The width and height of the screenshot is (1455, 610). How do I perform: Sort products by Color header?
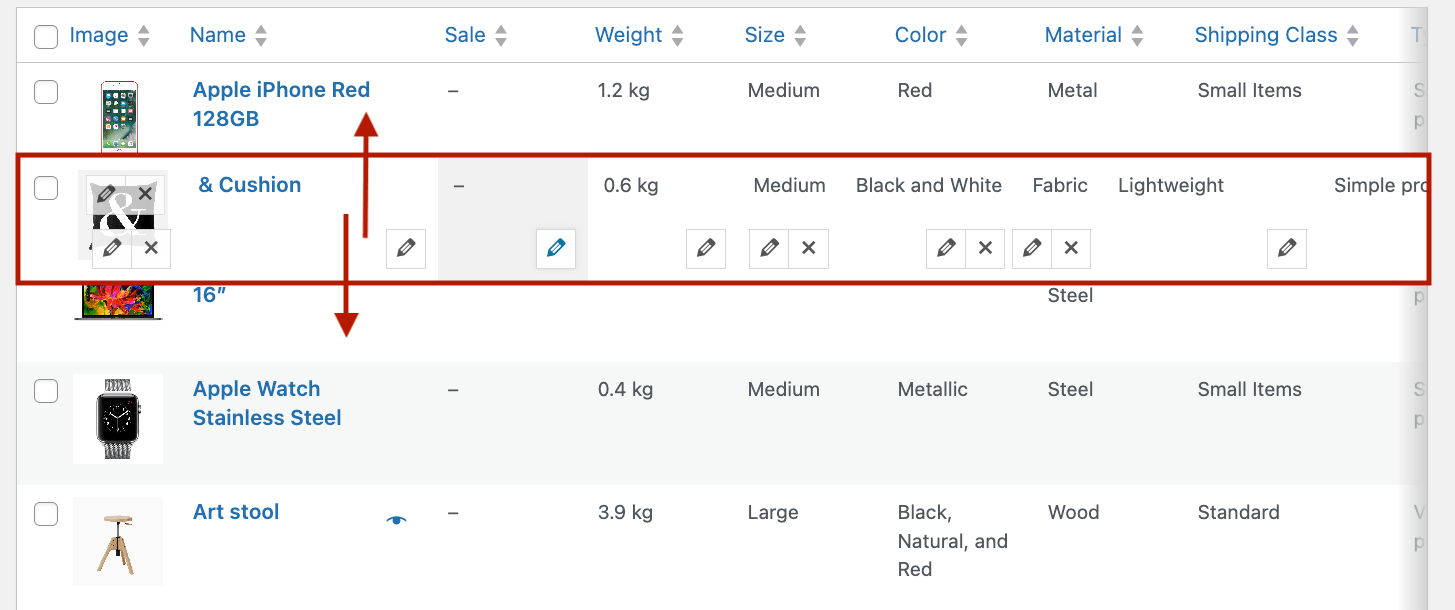(920, 35)
